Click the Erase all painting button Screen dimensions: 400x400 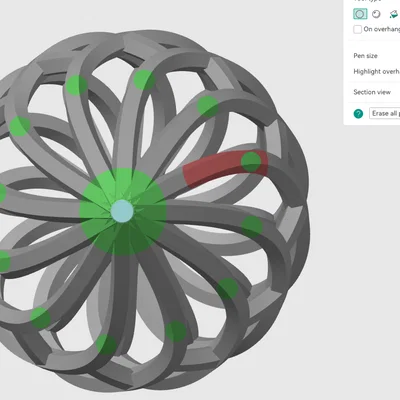[x=385, y=113]
